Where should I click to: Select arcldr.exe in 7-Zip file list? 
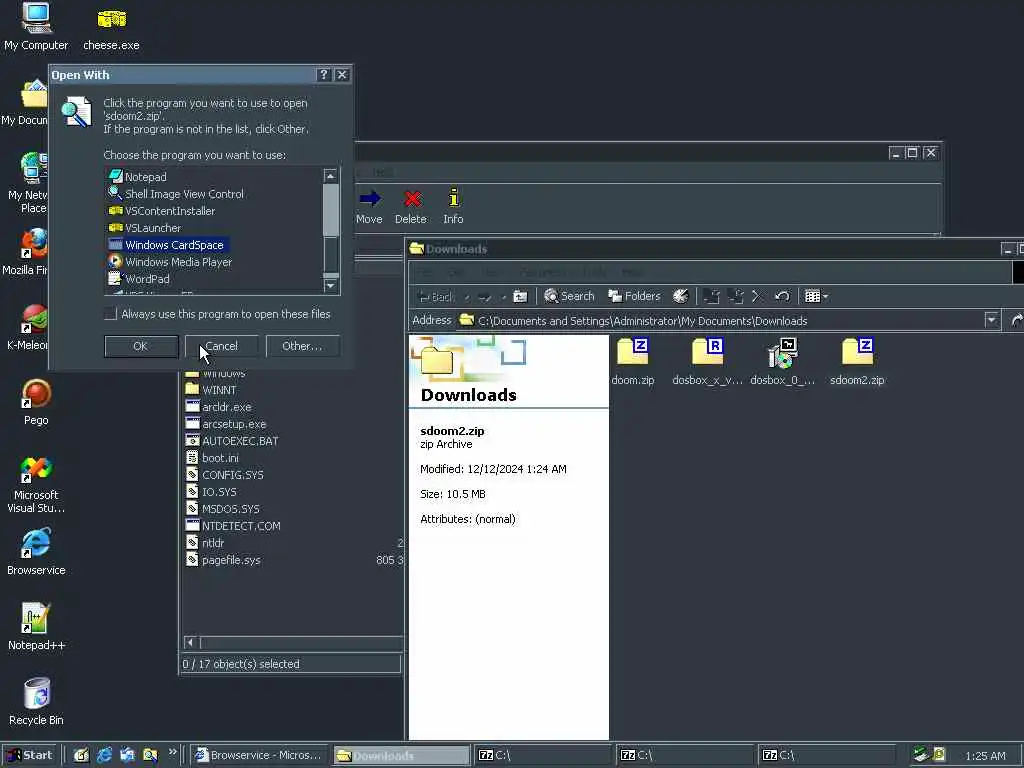[218, 406]
